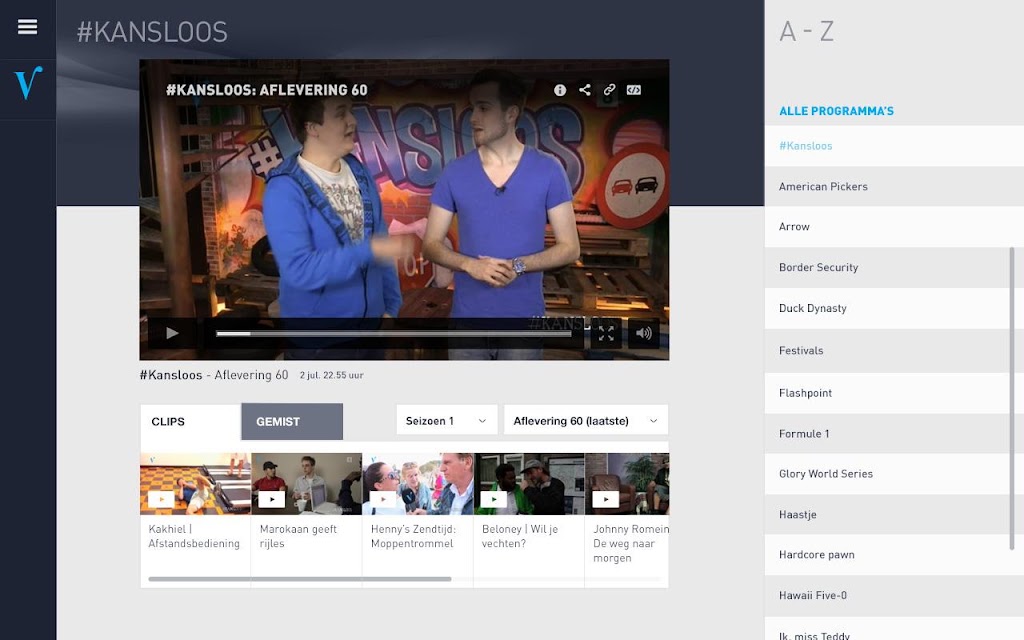Share the video via share icon
The height and width of the screenshot is (640, 1024).
pyautogui.click(x=584, y=90)
